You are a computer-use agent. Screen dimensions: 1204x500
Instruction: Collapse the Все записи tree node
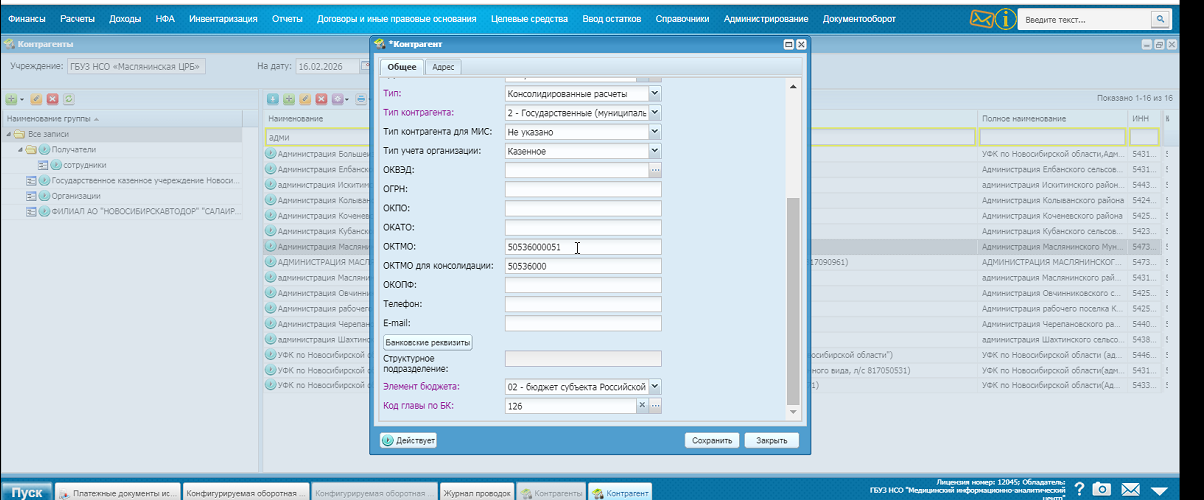click(x=9, y=134)
